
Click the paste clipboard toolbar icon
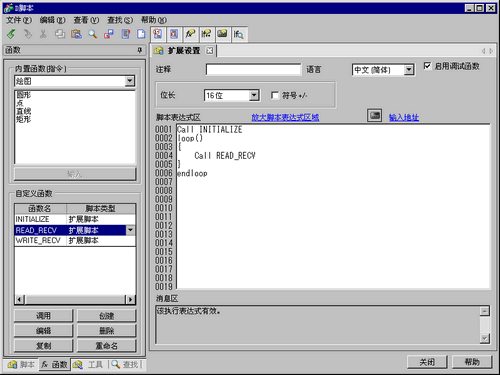coord(76,34)
